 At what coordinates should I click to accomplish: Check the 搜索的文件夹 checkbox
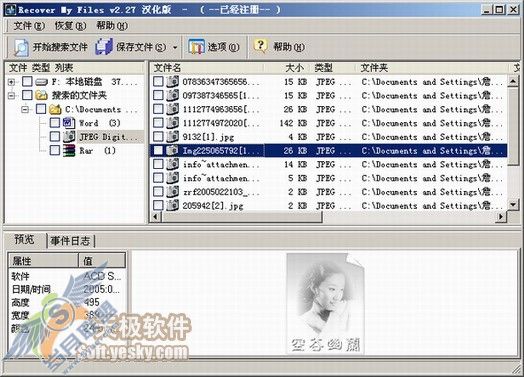[x=27, y=95]
